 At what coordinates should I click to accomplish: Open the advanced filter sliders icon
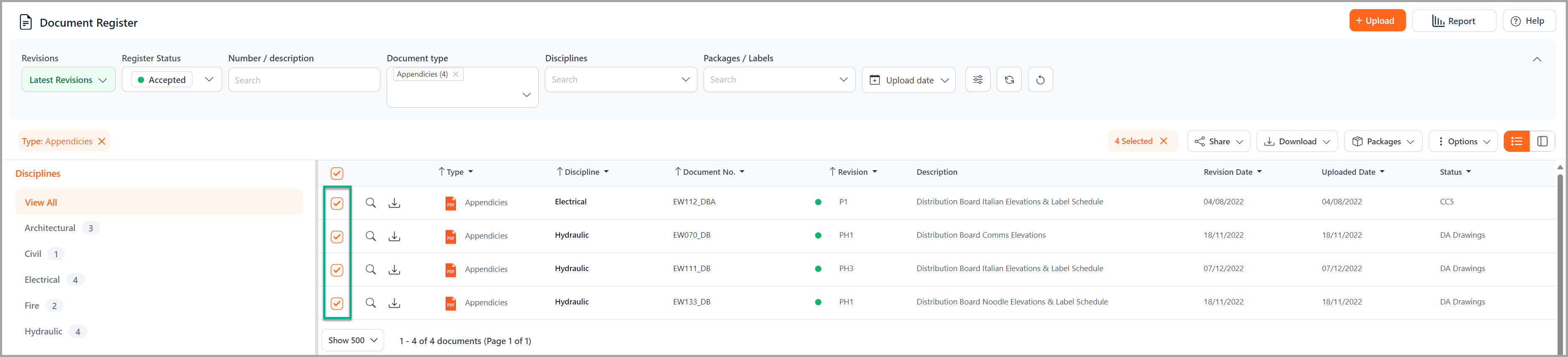coord(978,80)
